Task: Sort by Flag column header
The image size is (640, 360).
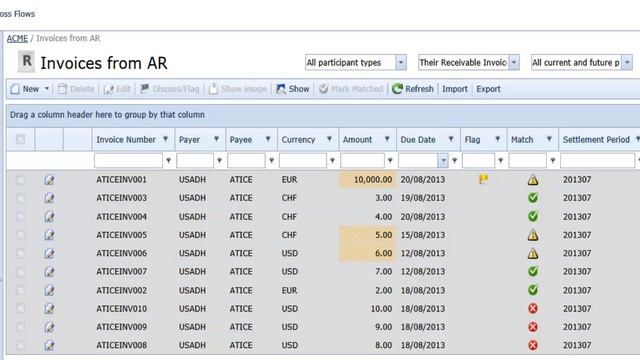Action: 472,140
